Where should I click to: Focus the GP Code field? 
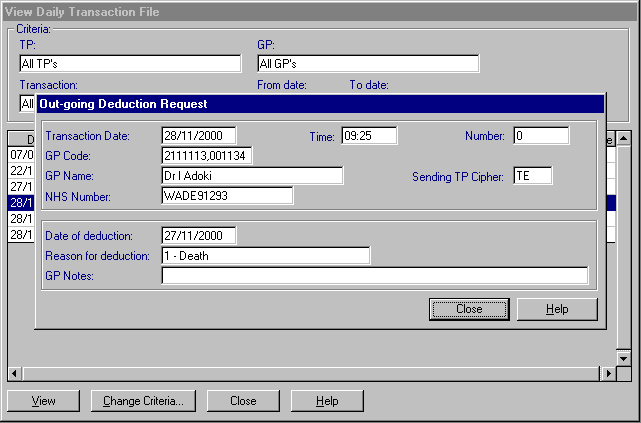coord(207,156)
